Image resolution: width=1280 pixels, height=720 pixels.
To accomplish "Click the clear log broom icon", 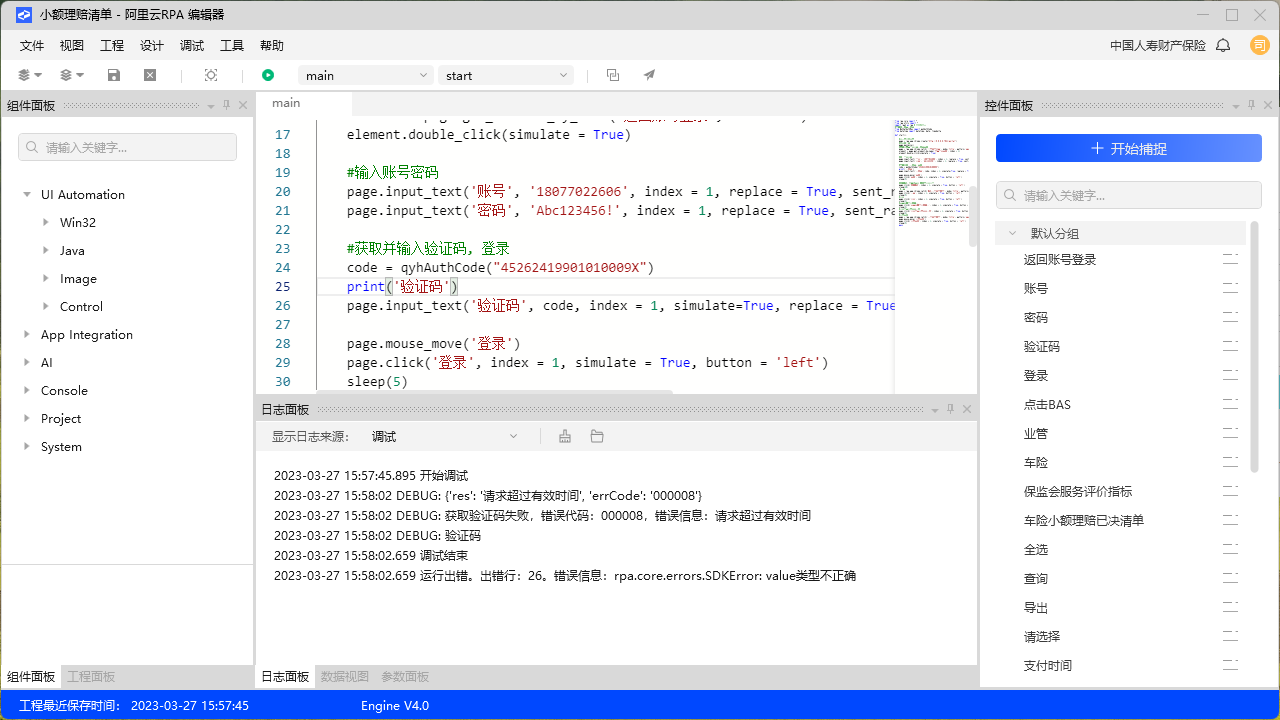I will [x=565, y=436].
